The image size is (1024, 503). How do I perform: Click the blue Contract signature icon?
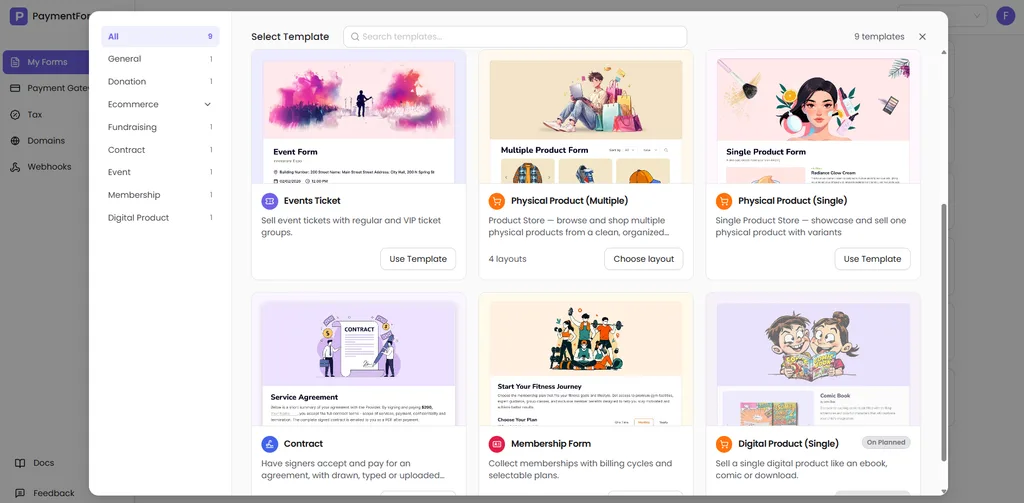pos(270,444)
